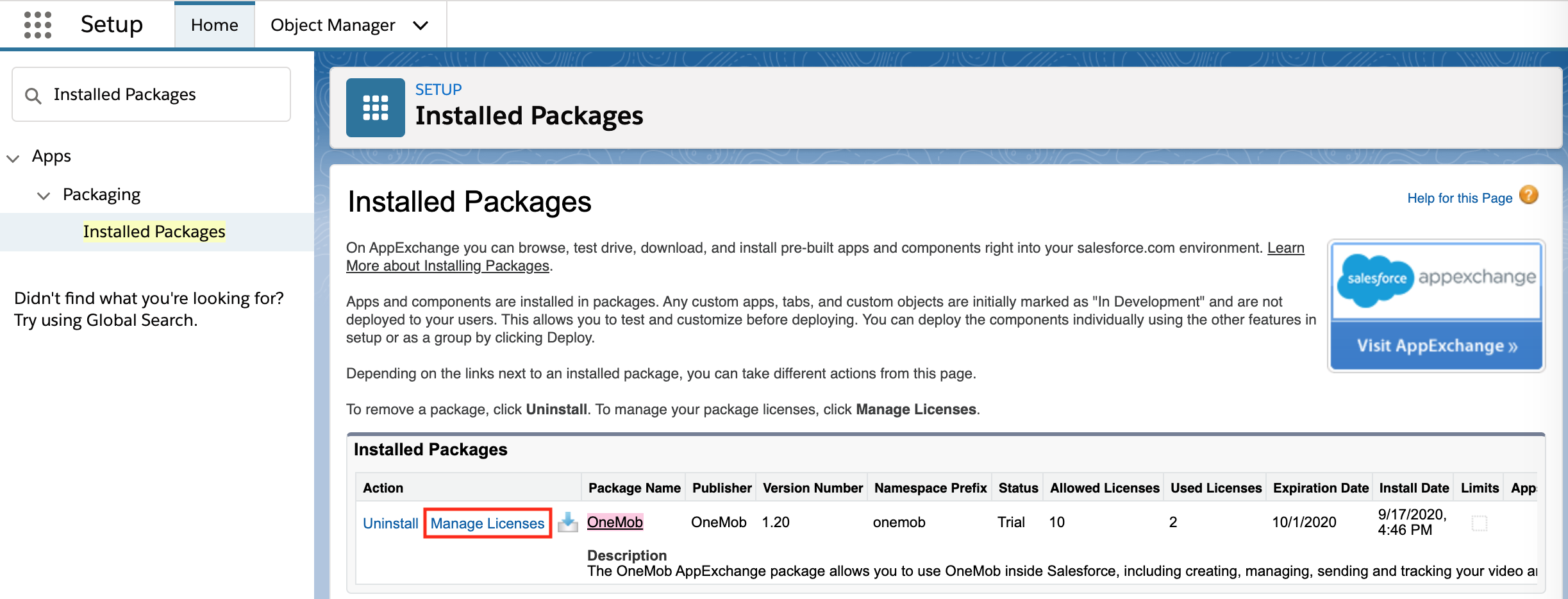Click the Packaging label in sidebar
The image size is (1568, 599).
click(101, 194)
